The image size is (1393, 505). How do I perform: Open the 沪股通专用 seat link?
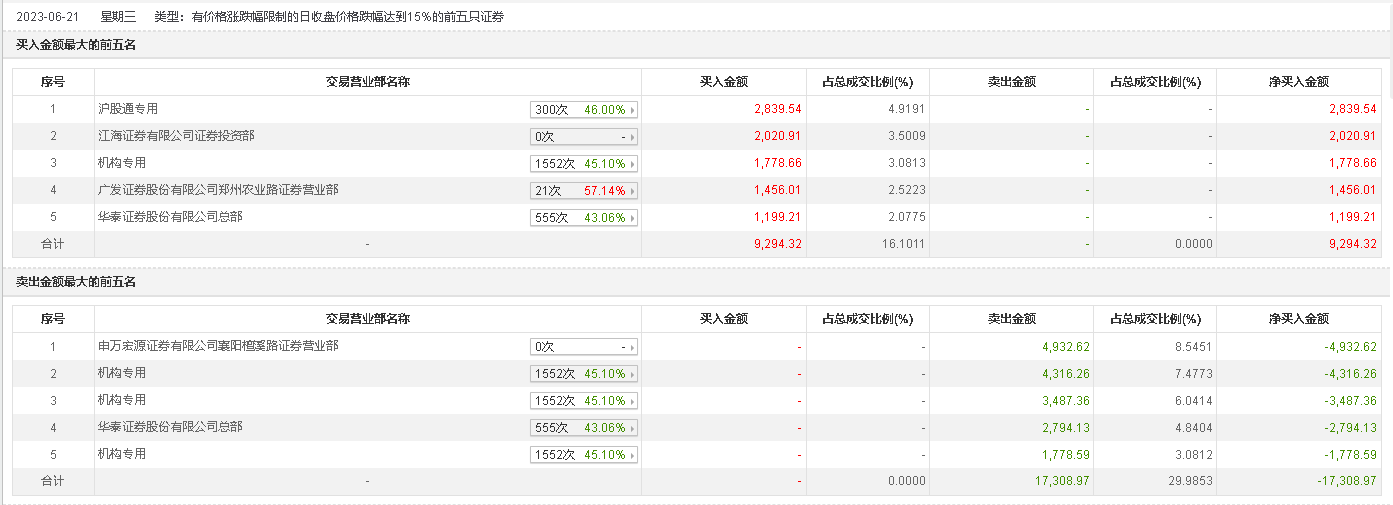pos(128,109)
